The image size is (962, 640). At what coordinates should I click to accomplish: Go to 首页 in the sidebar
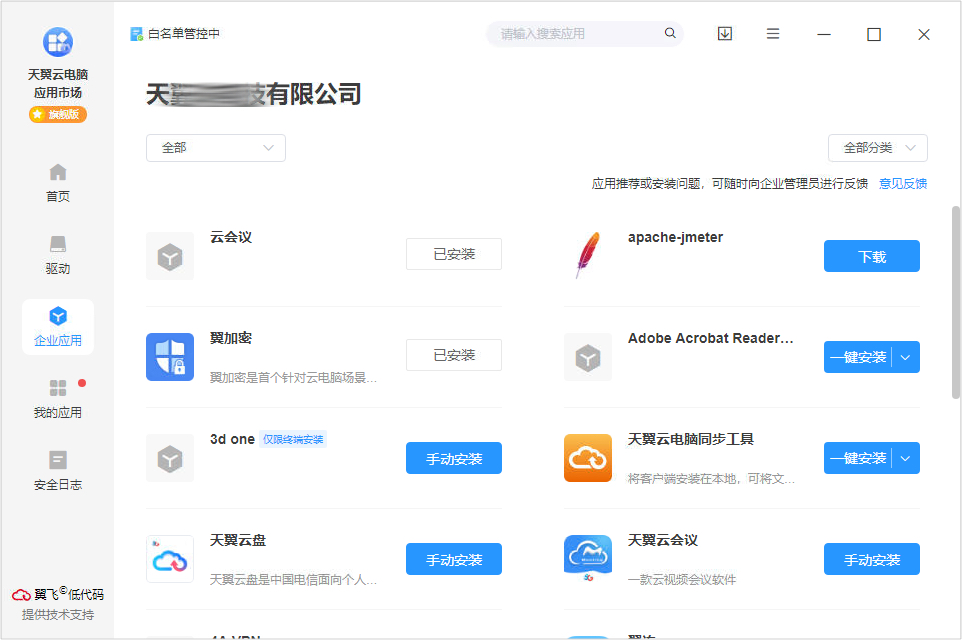pyautogui.click(x=58, y=183)
